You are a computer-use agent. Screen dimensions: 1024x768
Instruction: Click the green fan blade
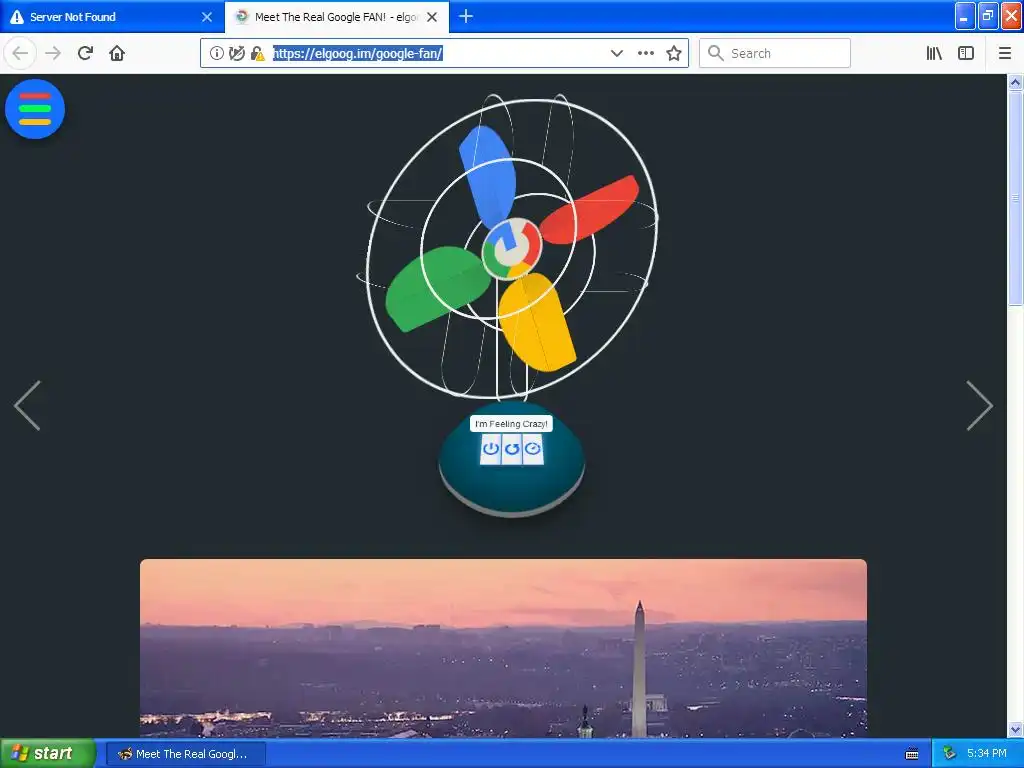coord(437,287)
